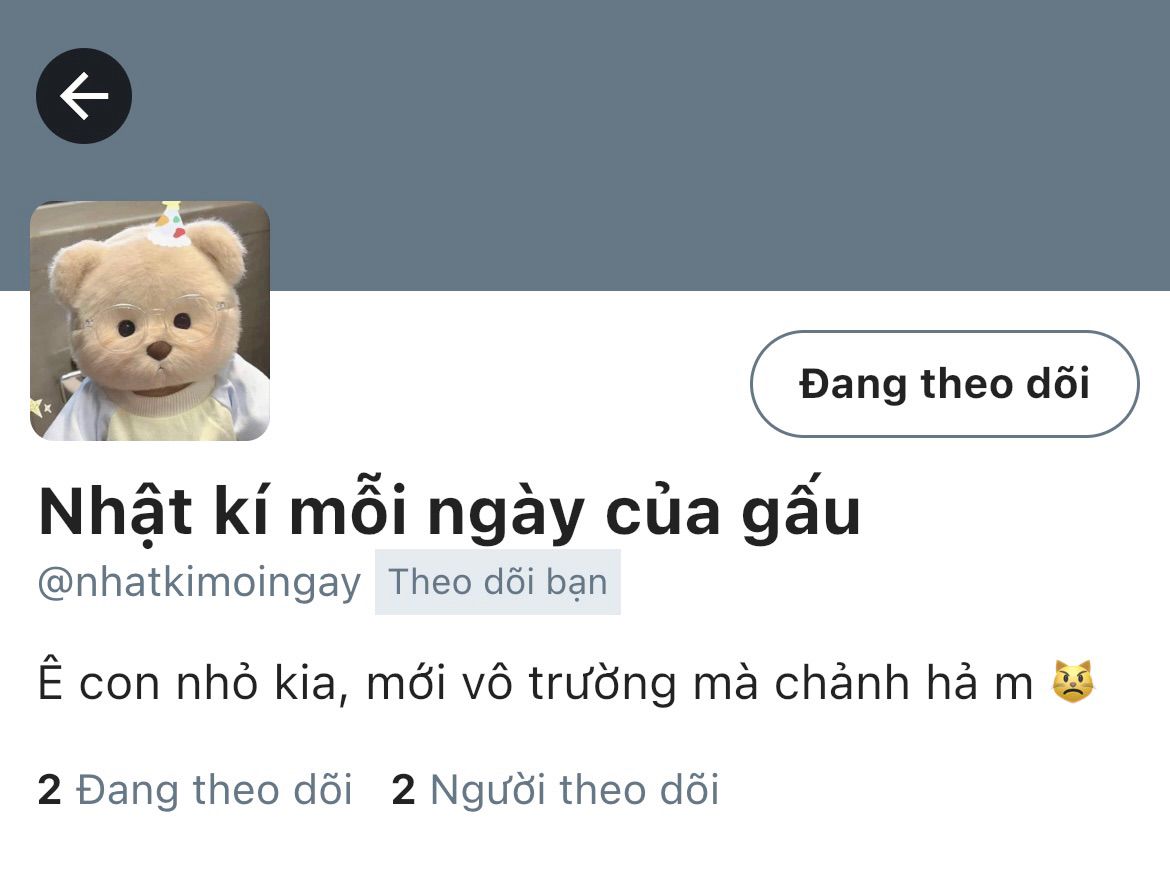Open the Đang theo dõi count list
The width and height of the screenshot is (1170, 889).
[195, 790]
